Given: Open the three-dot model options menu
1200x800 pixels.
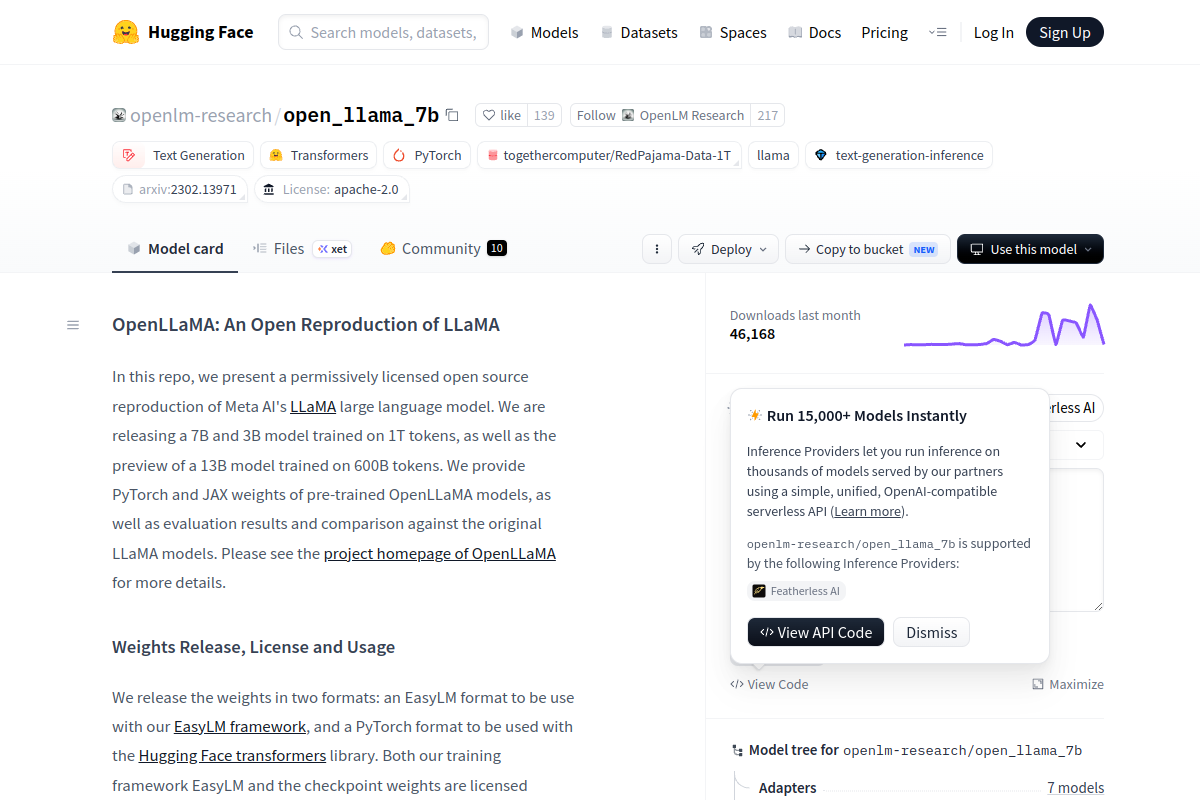Looking at the screenshot, I should (x=656, y=249).
